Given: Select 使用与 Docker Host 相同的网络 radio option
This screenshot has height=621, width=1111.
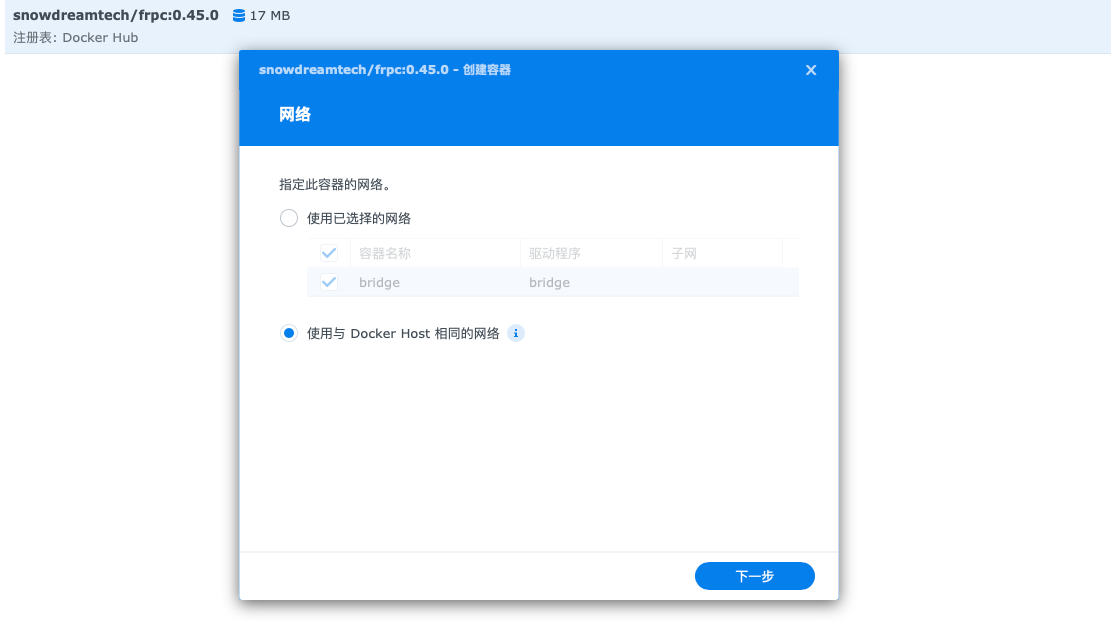Looking at the screenshot, I should click(x=289, y=334).
